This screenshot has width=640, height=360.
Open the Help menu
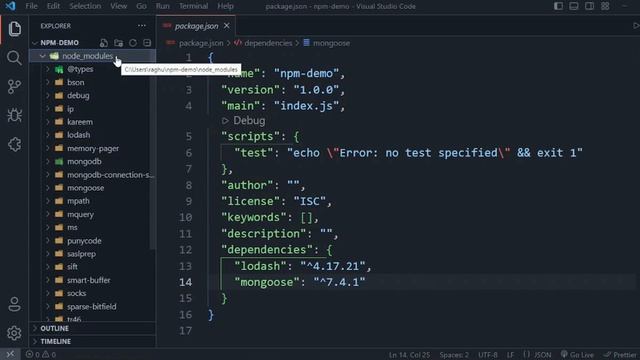[225, 6]
